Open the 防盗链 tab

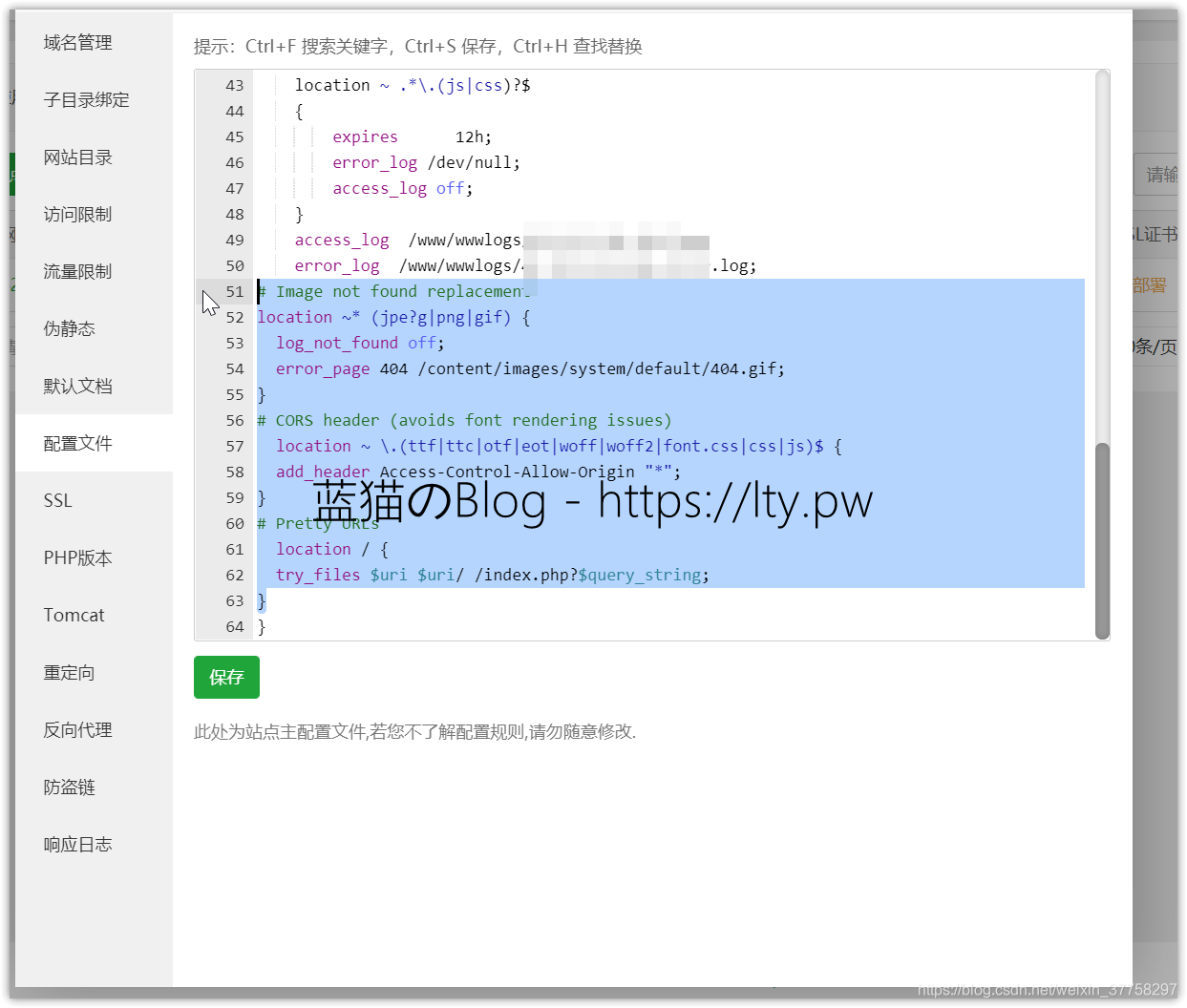(94, 787)
